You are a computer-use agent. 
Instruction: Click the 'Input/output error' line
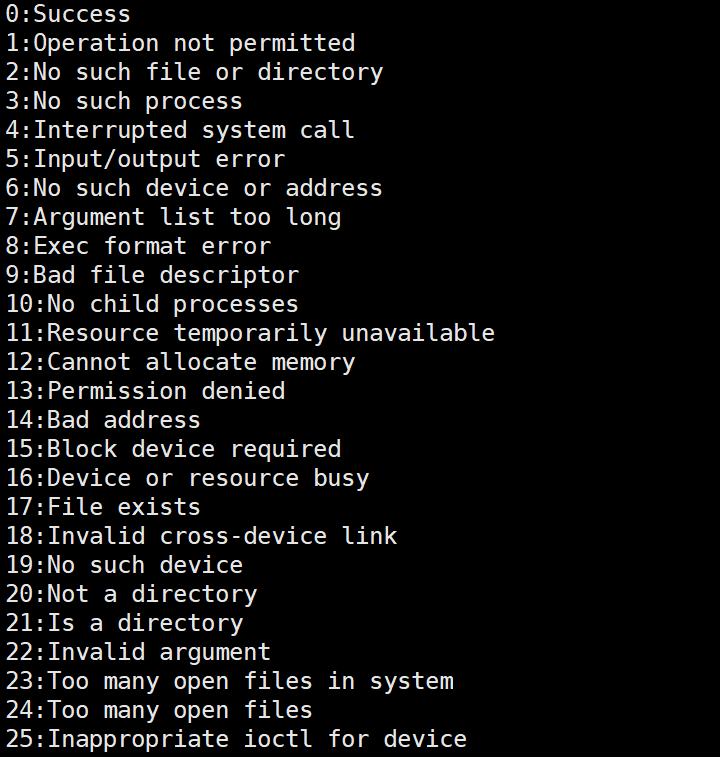pos(145,159)
